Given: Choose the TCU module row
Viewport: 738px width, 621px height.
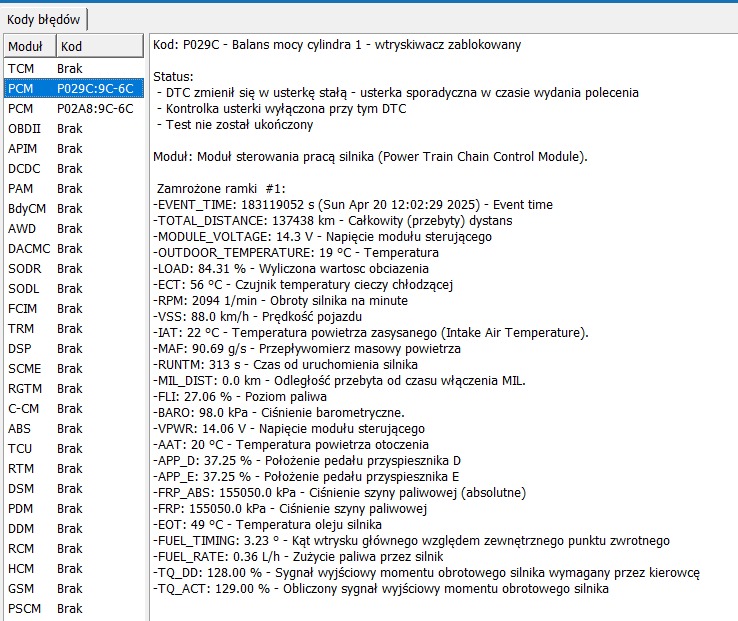Looking at the screenshot, I should point(72,448).
